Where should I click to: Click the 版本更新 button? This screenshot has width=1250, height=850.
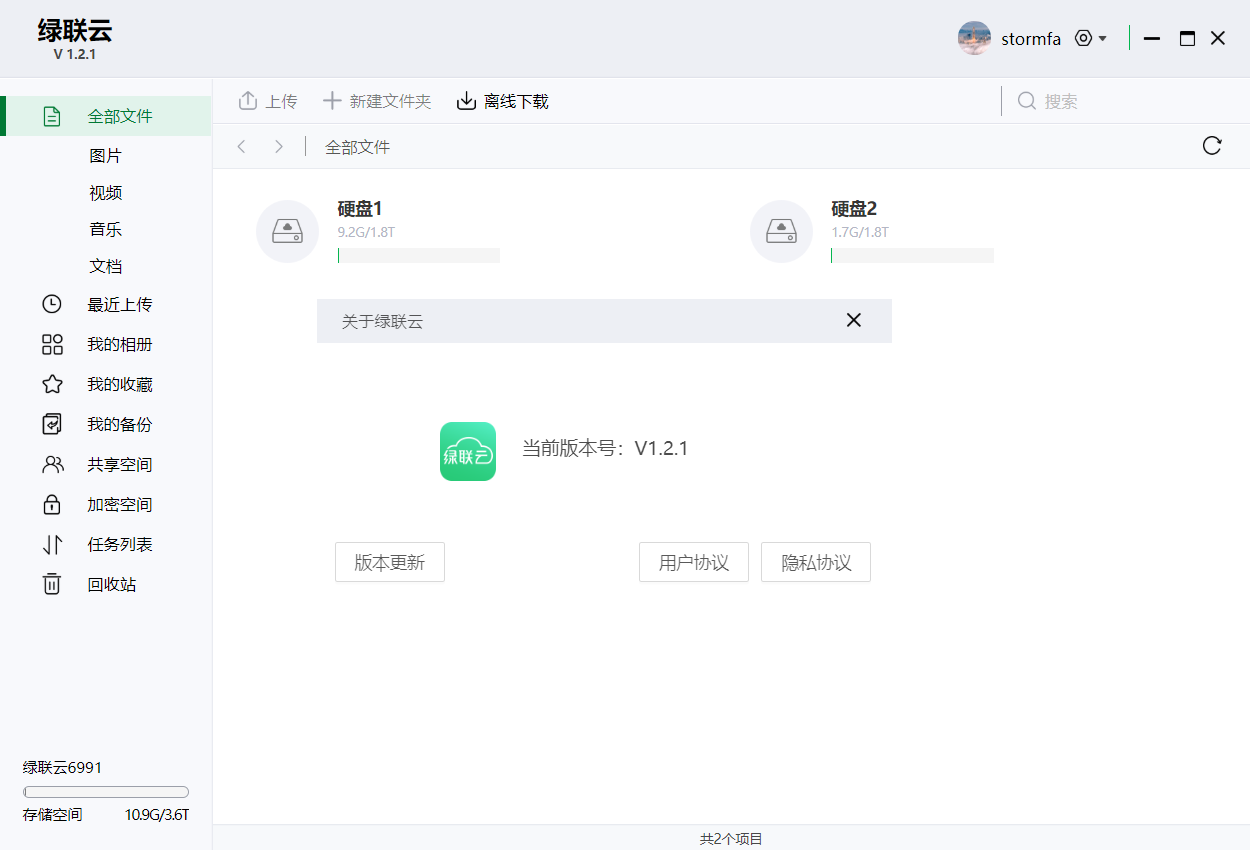pyautogui.click(x=390, y=562)
